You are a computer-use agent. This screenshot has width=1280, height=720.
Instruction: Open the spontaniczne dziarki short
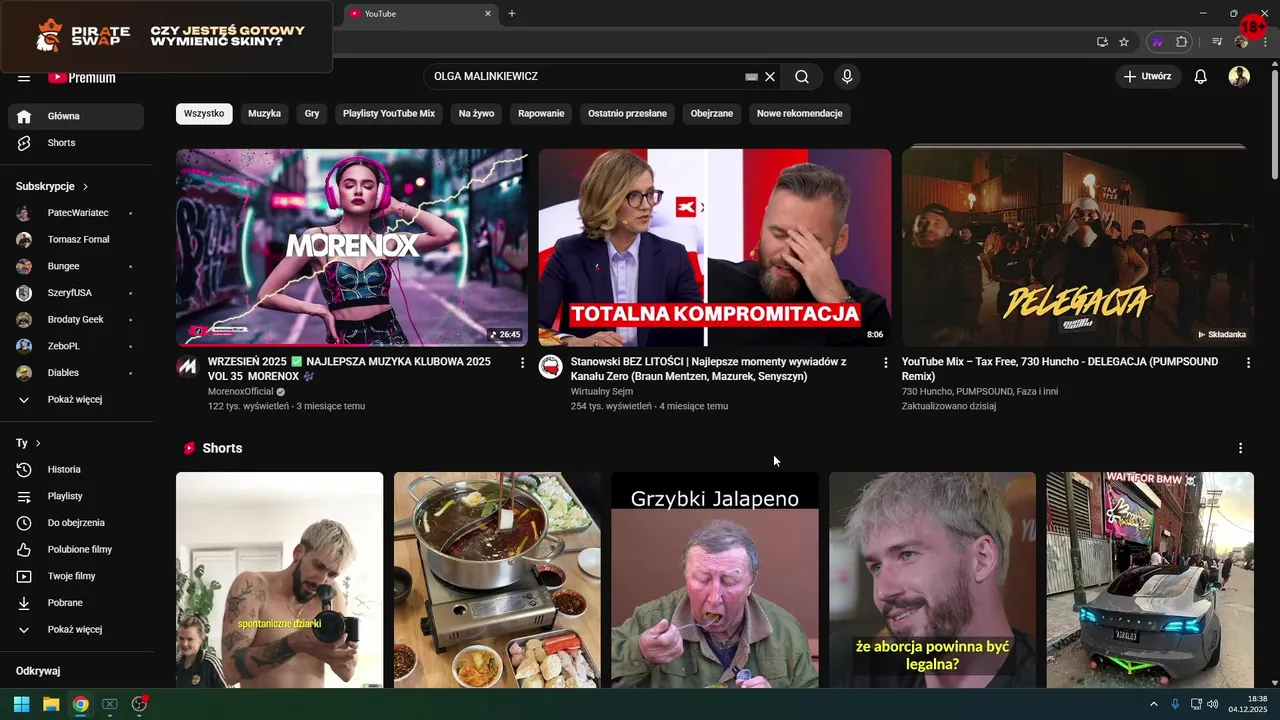point(280,580)
